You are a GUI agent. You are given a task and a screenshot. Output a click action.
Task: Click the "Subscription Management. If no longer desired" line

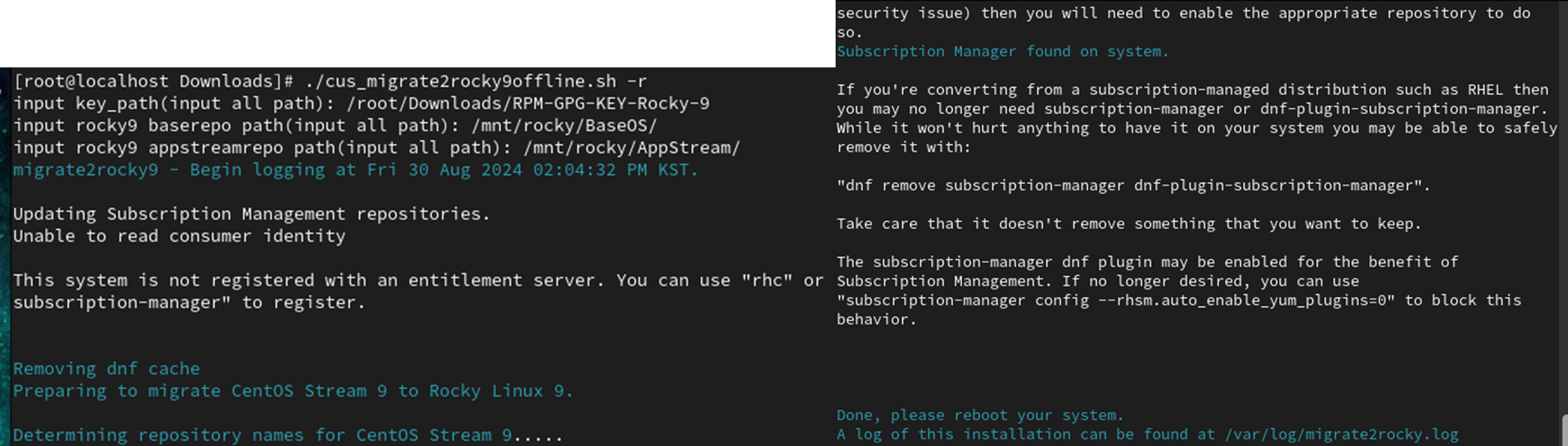pos(1098,281)
